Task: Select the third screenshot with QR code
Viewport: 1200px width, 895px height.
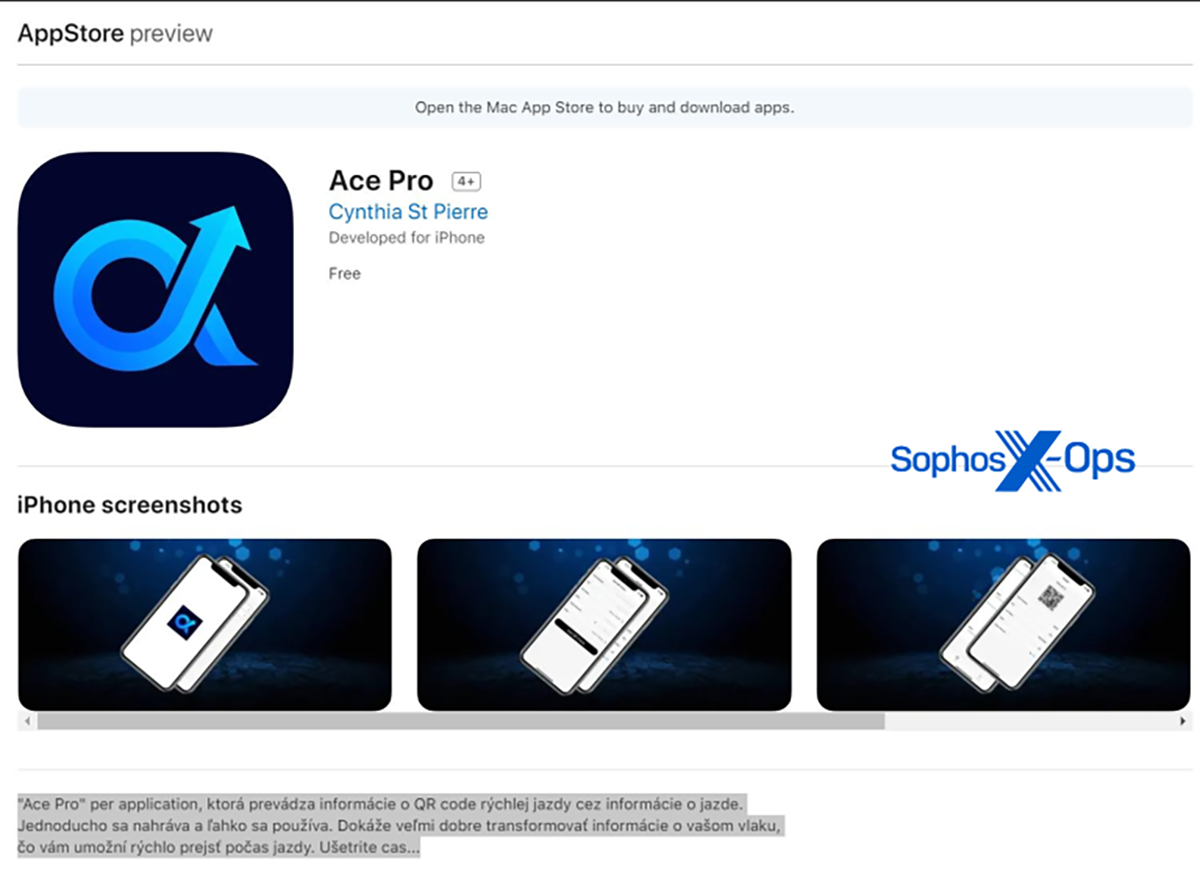Action: coord(1003,625)
